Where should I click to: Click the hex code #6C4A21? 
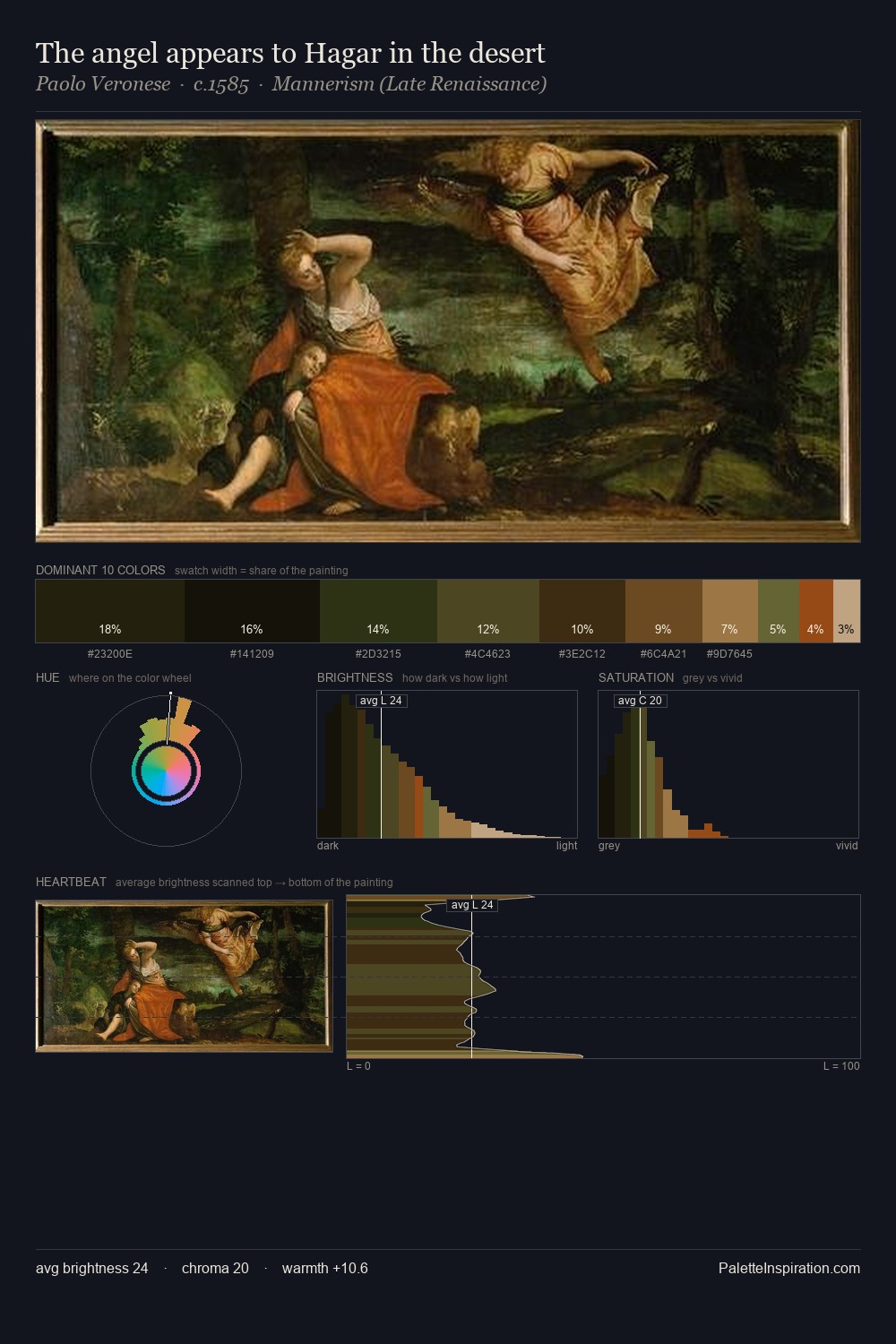coord(664,654)
